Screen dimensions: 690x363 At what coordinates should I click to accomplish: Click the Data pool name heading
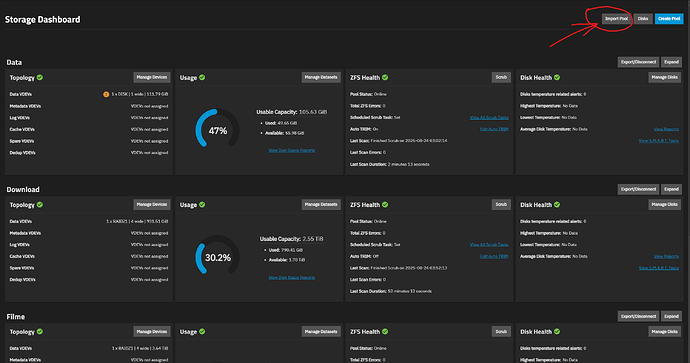pyautogui.click(x=14, y=62)
